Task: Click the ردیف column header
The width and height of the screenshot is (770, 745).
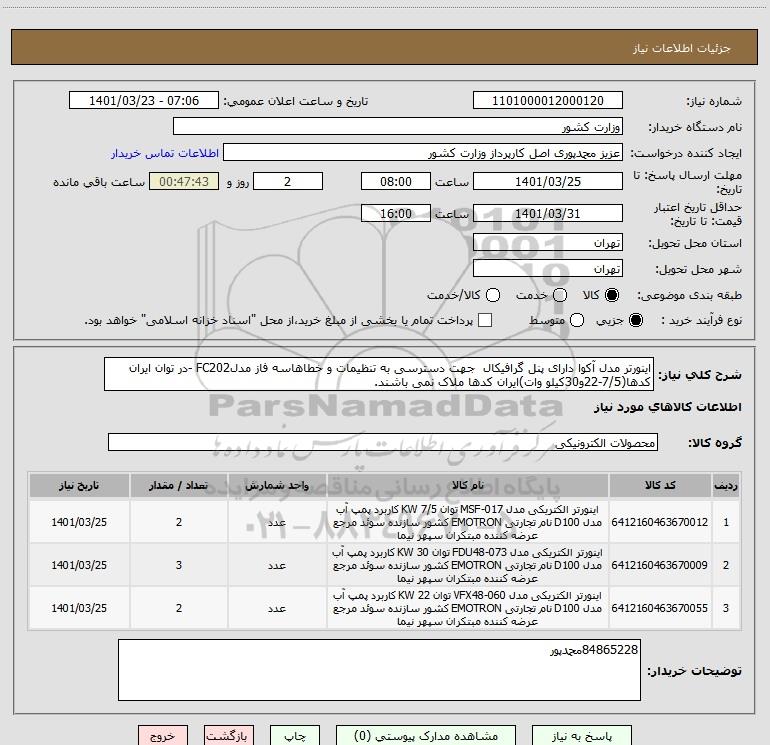Action: point(726,486)
